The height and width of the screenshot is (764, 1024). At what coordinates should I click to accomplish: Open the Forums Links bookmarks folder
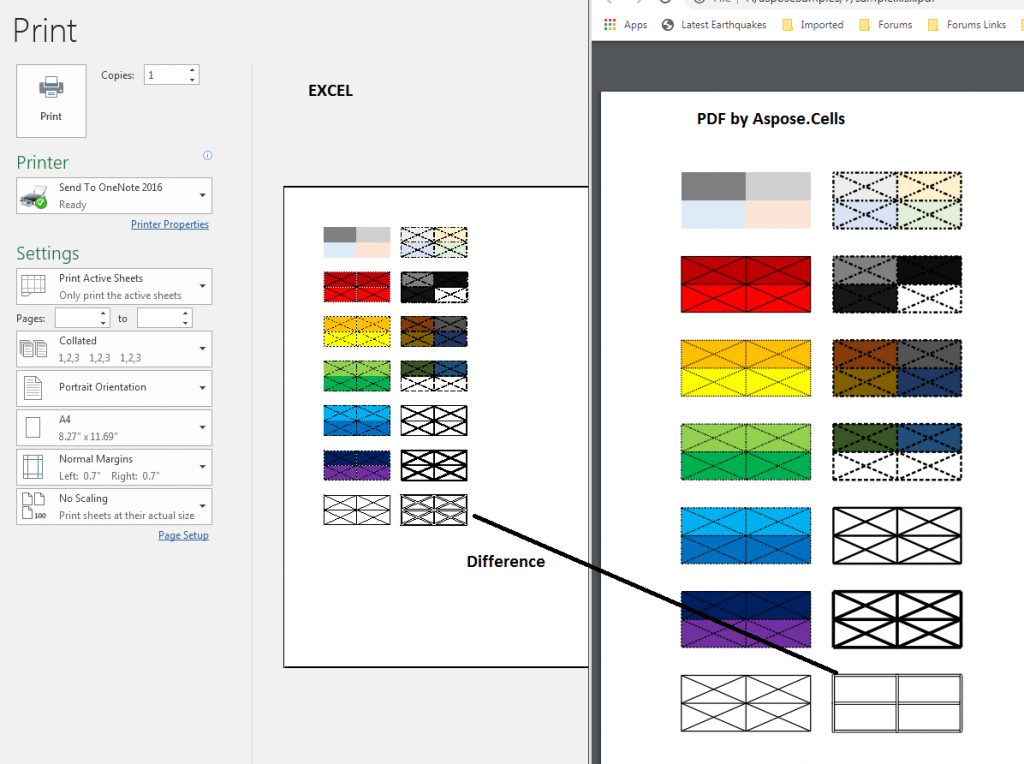point(967,25)
